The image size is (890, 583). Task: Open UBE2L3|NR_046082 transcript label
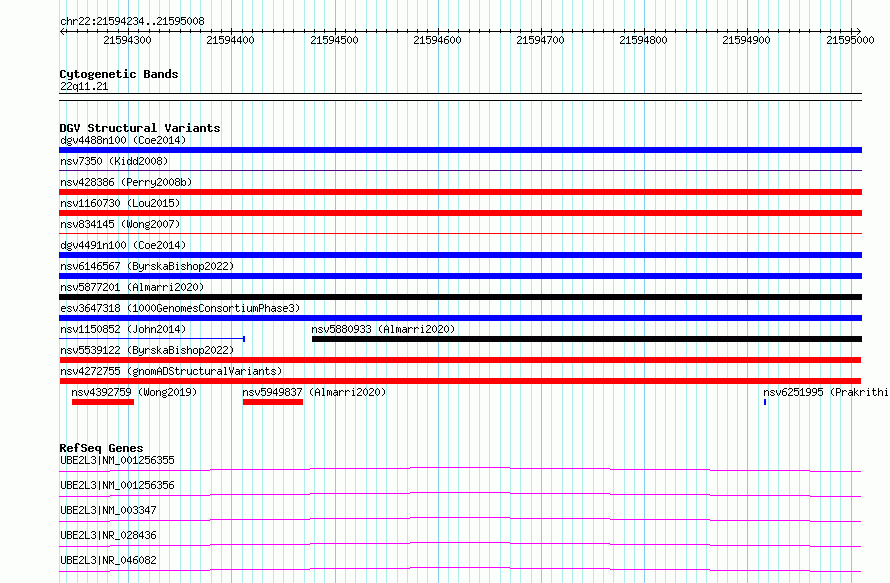tap(108, 560)
